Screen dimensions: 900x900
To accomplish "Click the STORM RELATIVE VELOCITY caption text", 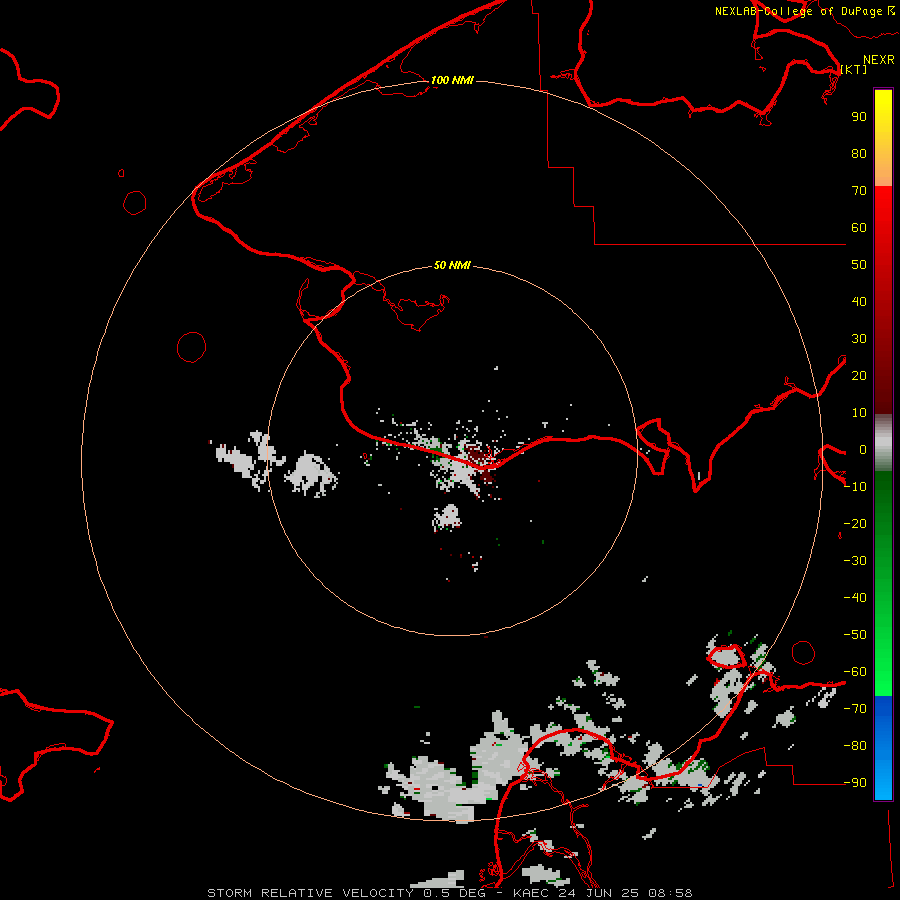I will point(310,893).
